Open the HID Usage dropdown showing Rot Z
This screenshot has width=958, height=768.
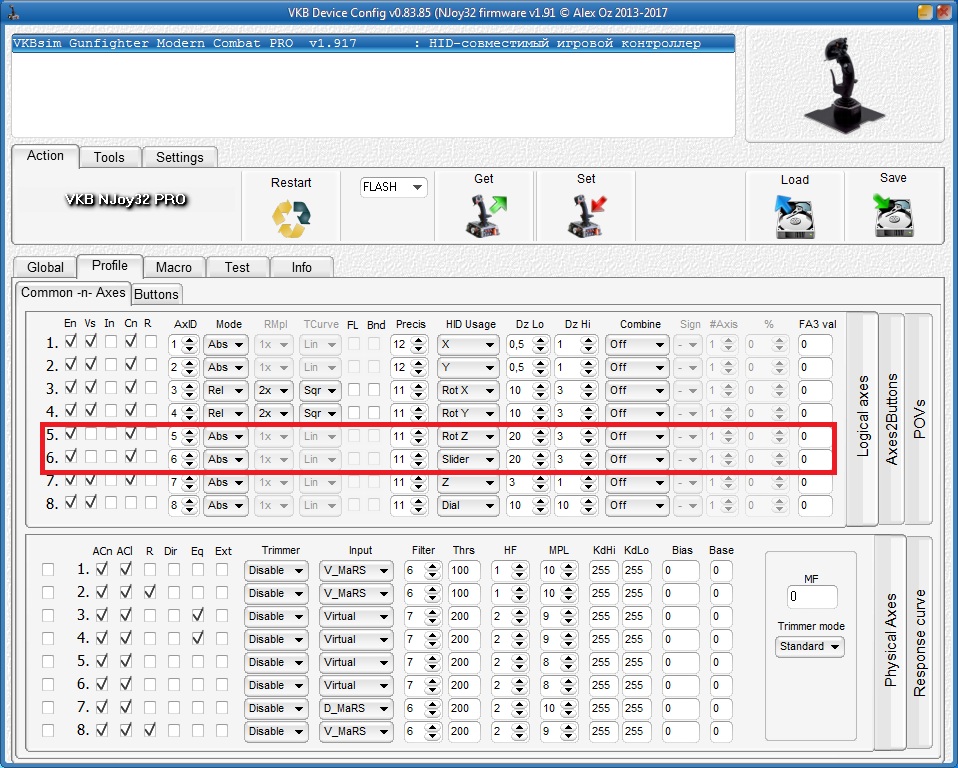coord(468,436)
